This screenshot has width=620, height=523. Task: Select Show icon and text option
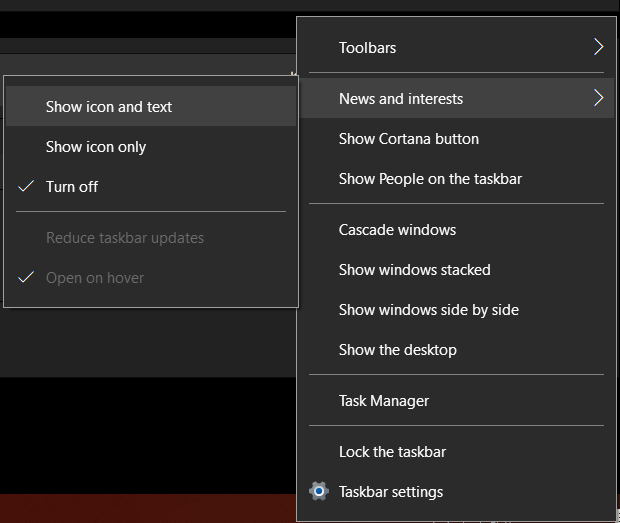(x=109, y=107)
